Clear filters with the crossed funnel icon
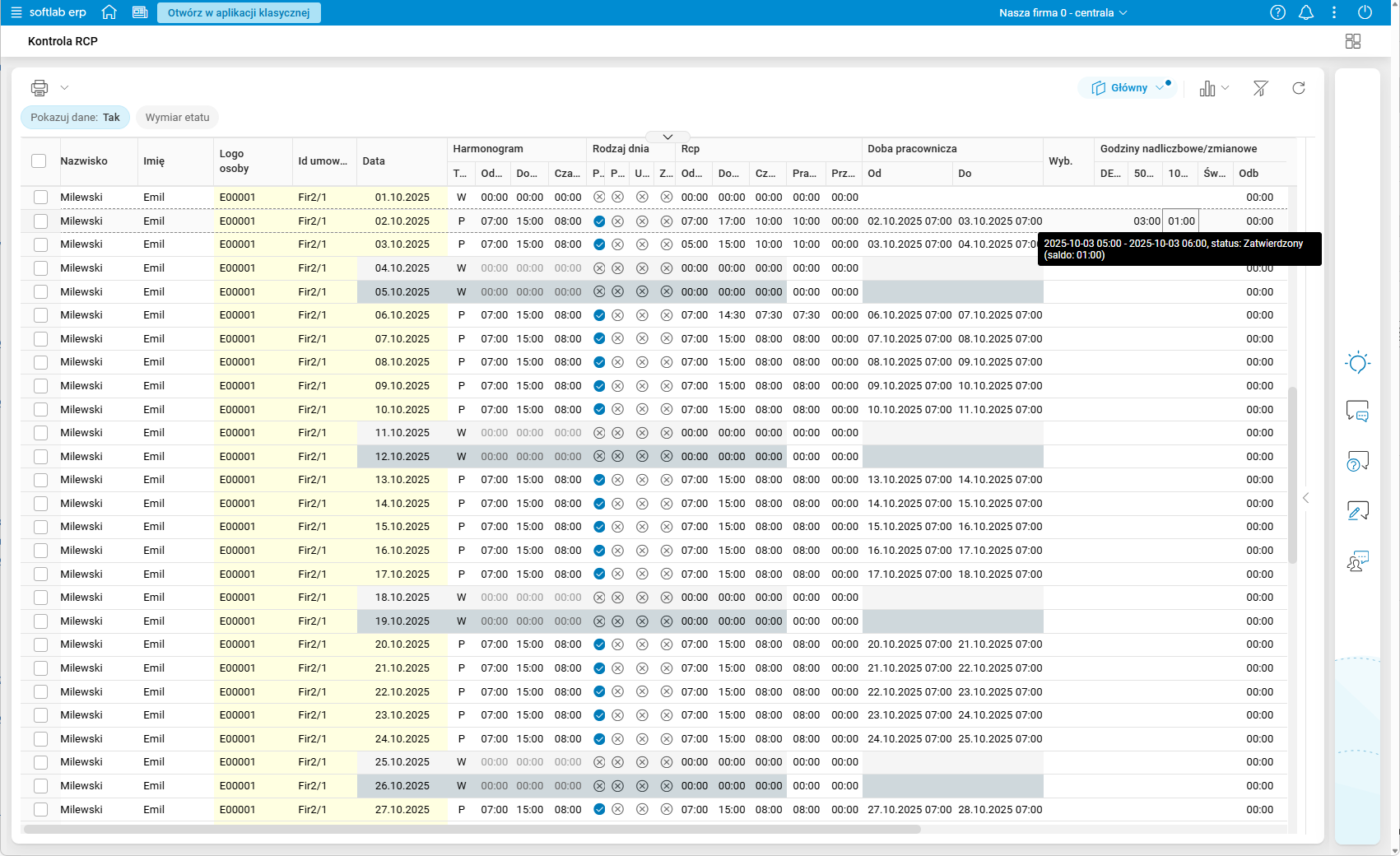 [1260, 88]
